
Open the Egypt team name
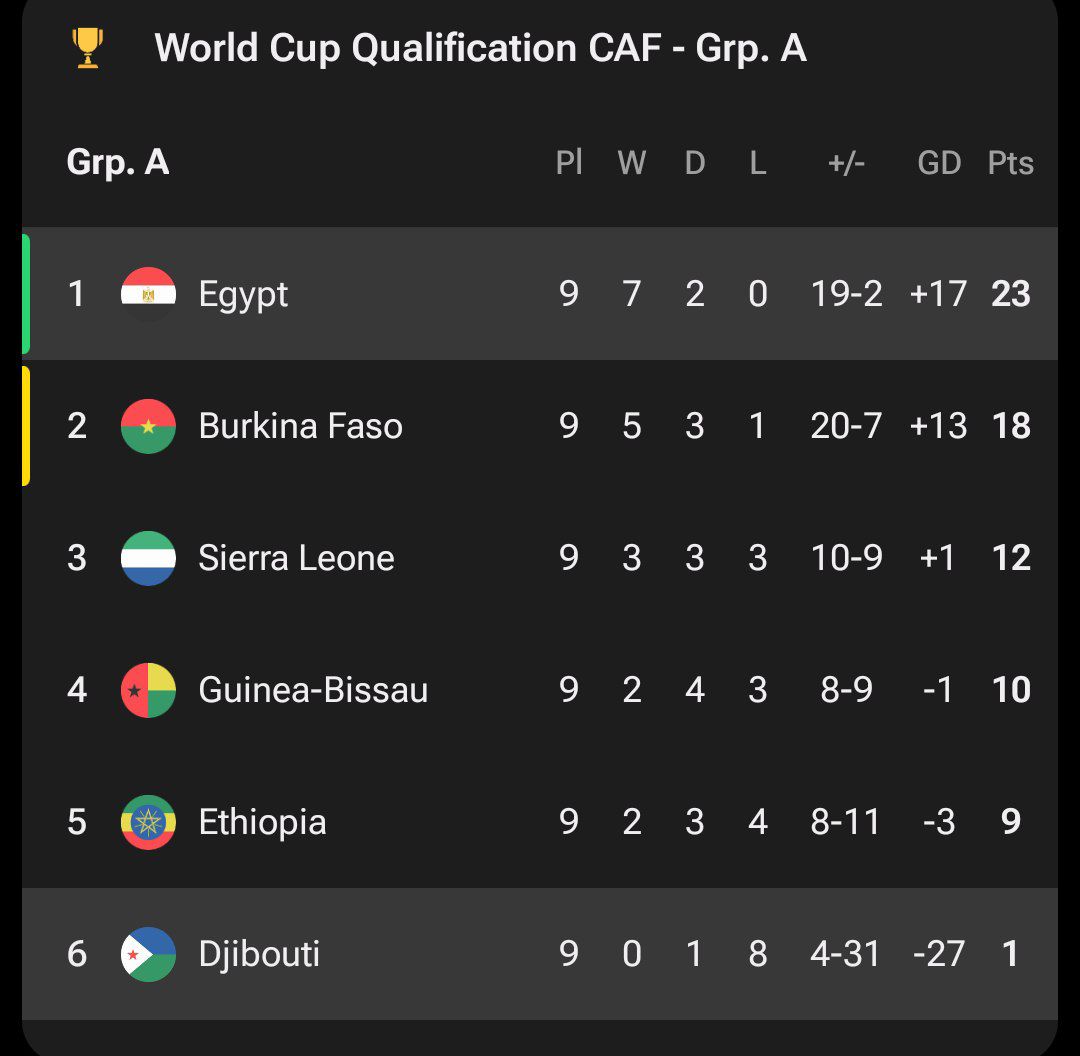point(243,294)
